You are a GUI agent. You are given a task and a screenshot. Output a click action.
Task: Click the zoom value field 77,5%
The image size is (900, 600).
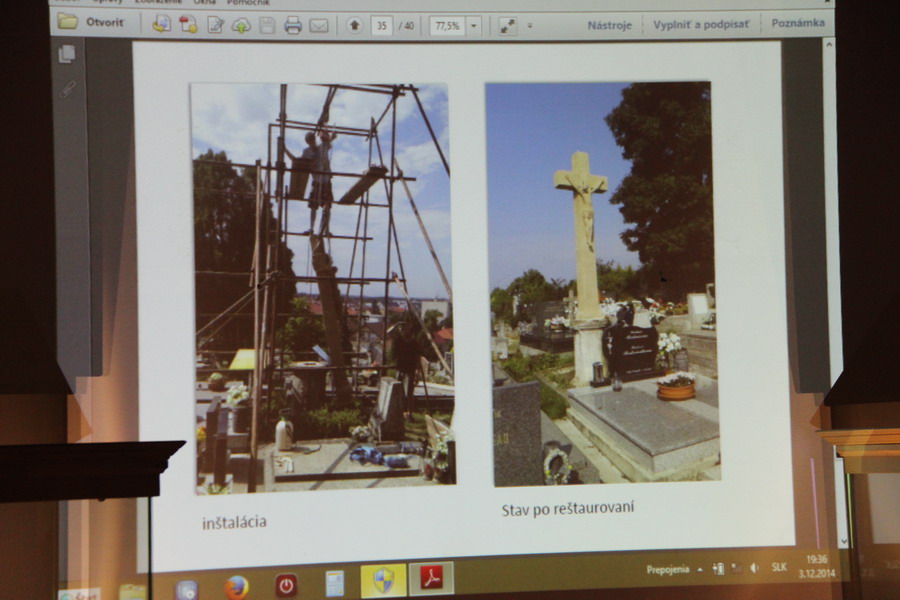(x=448, y=26)
